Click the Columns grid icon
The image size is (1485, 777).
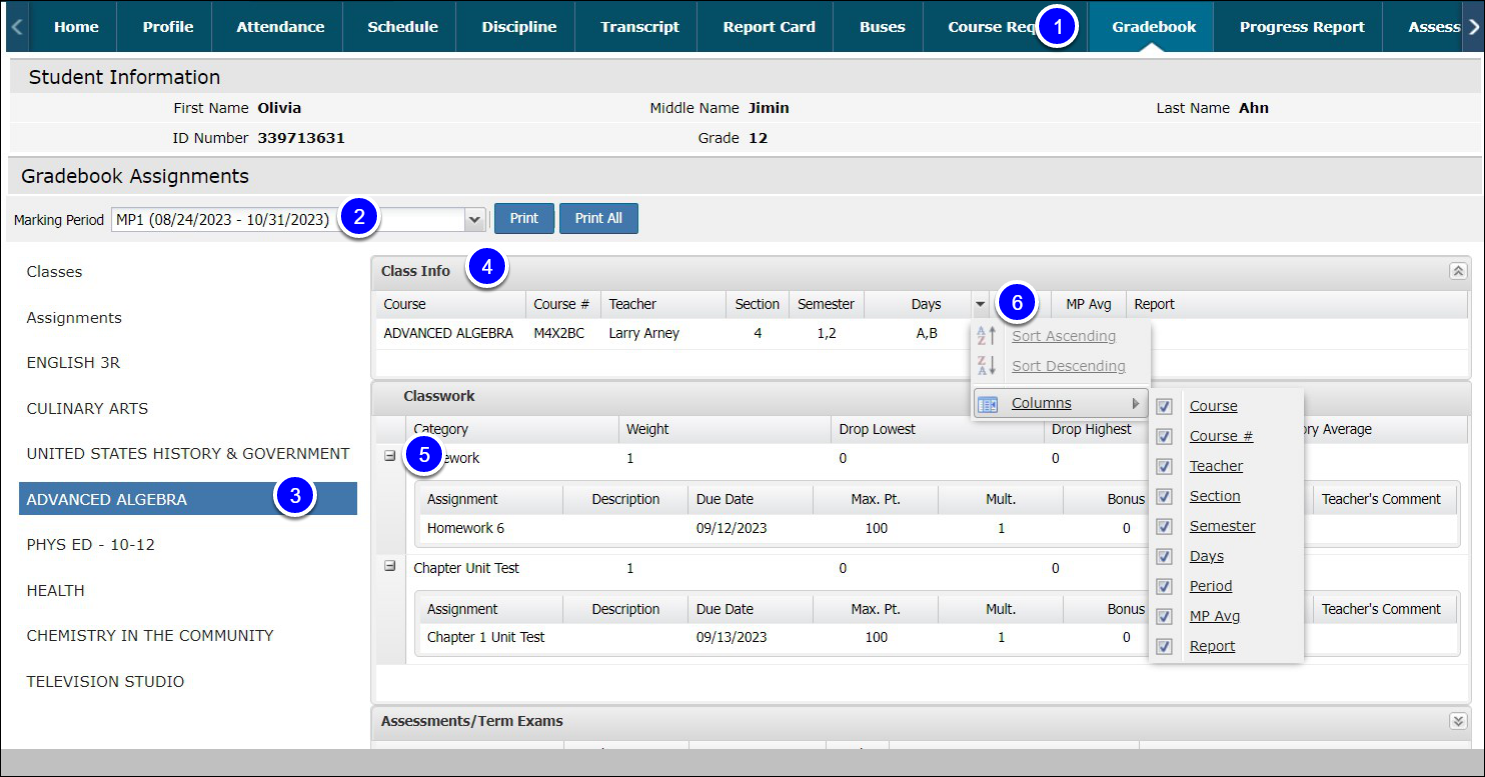pyautogui.click(x=988, y=404)
